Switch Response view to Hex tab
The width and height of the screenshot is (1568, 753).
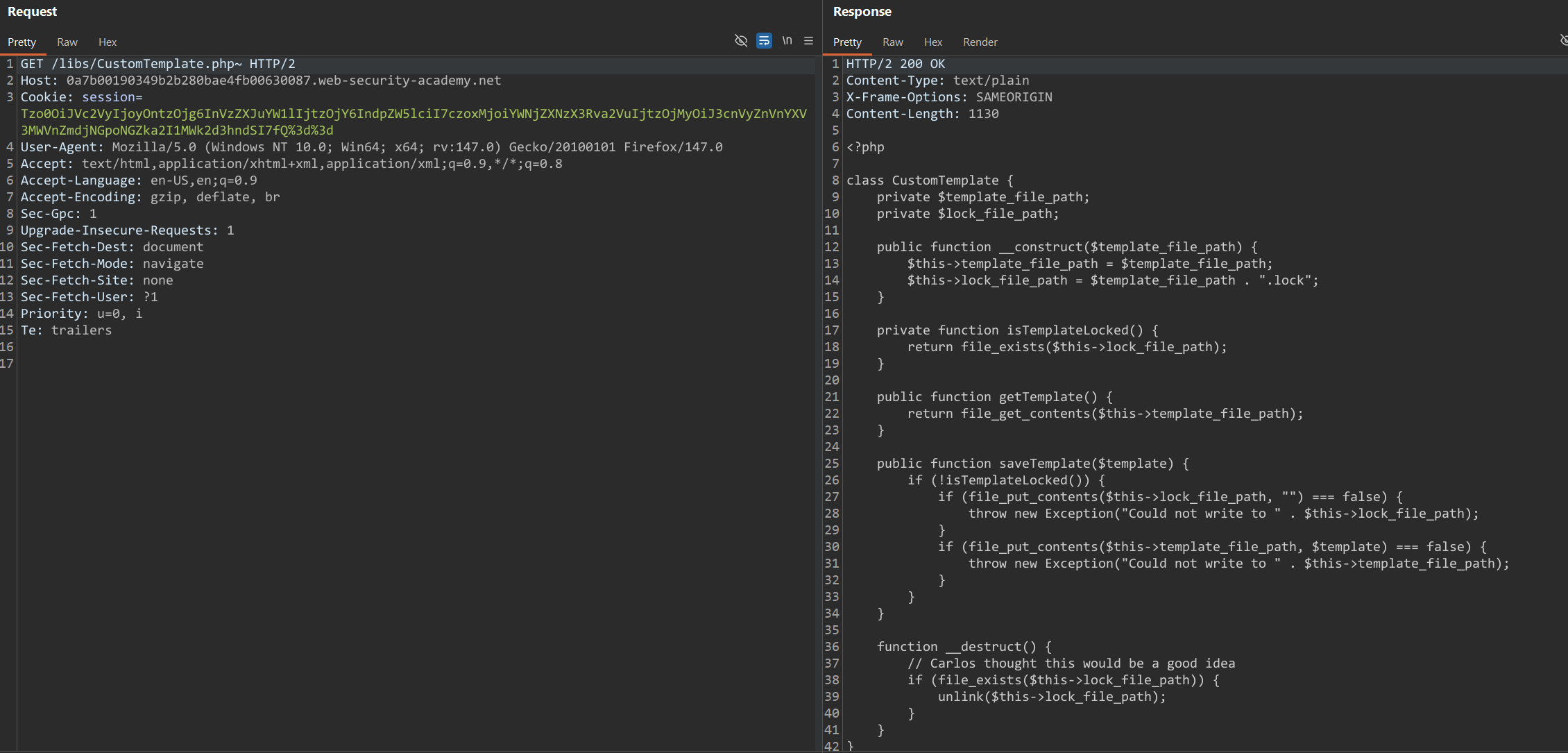pyautogui.click(x=932, y=42)
